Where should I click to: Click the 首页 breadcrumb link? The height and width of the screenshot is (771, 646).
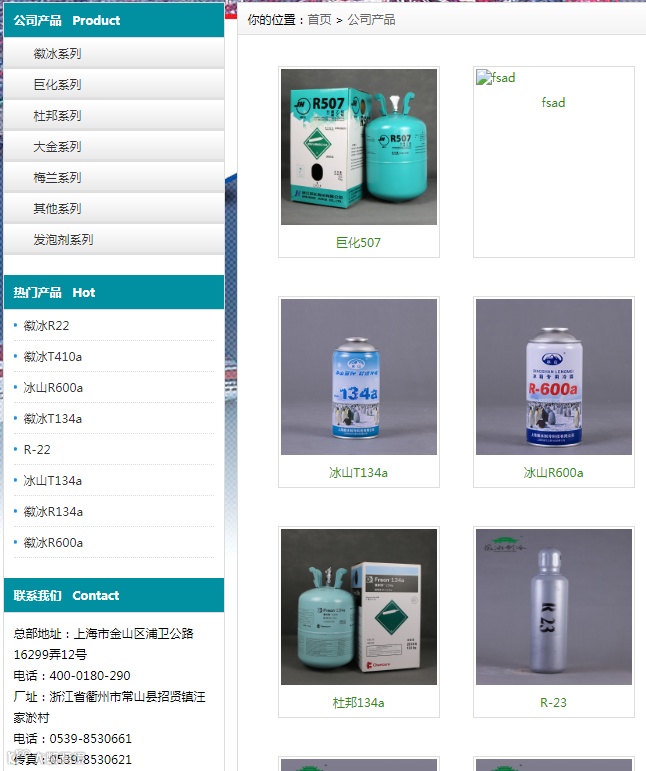pos(320,20)
